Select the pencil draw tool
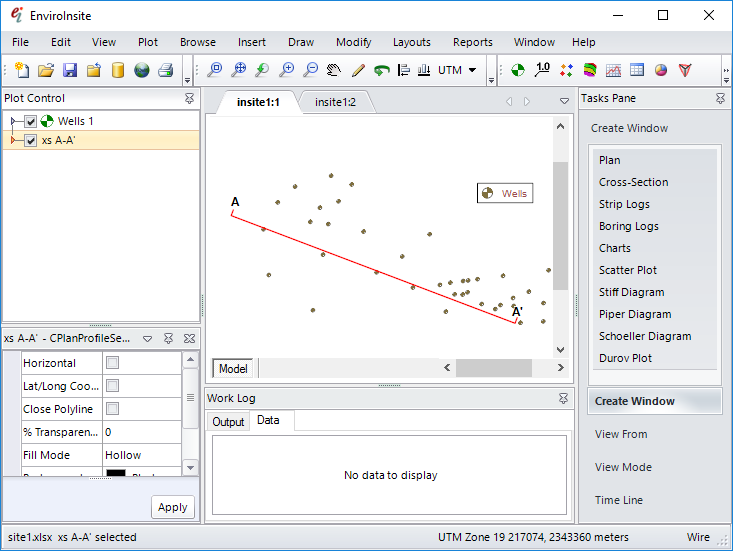The width and height of the screenshot is (733, 551). (x=358, y=70)
